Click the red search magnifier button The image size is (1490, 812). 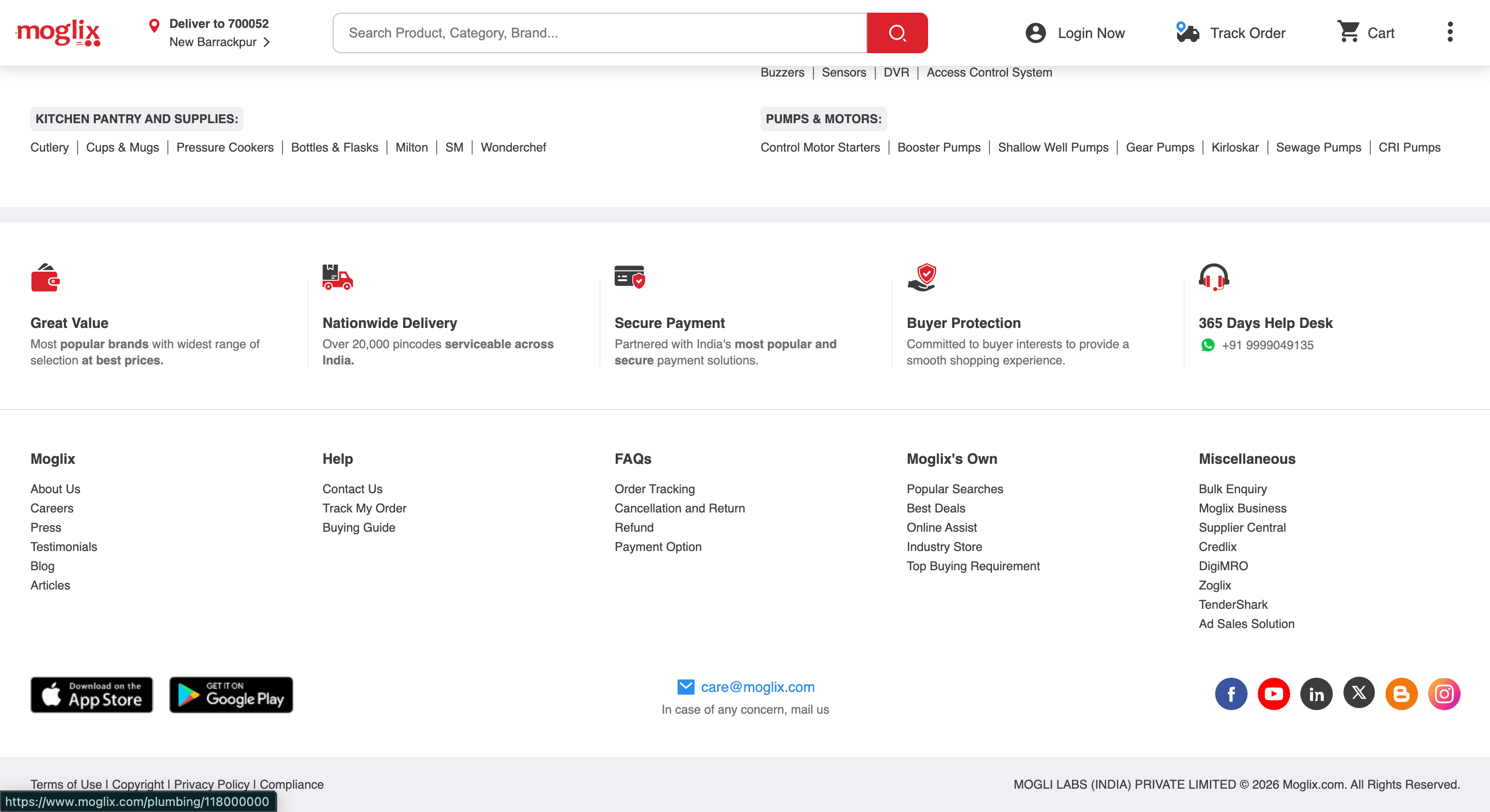[x=897, y=33]
